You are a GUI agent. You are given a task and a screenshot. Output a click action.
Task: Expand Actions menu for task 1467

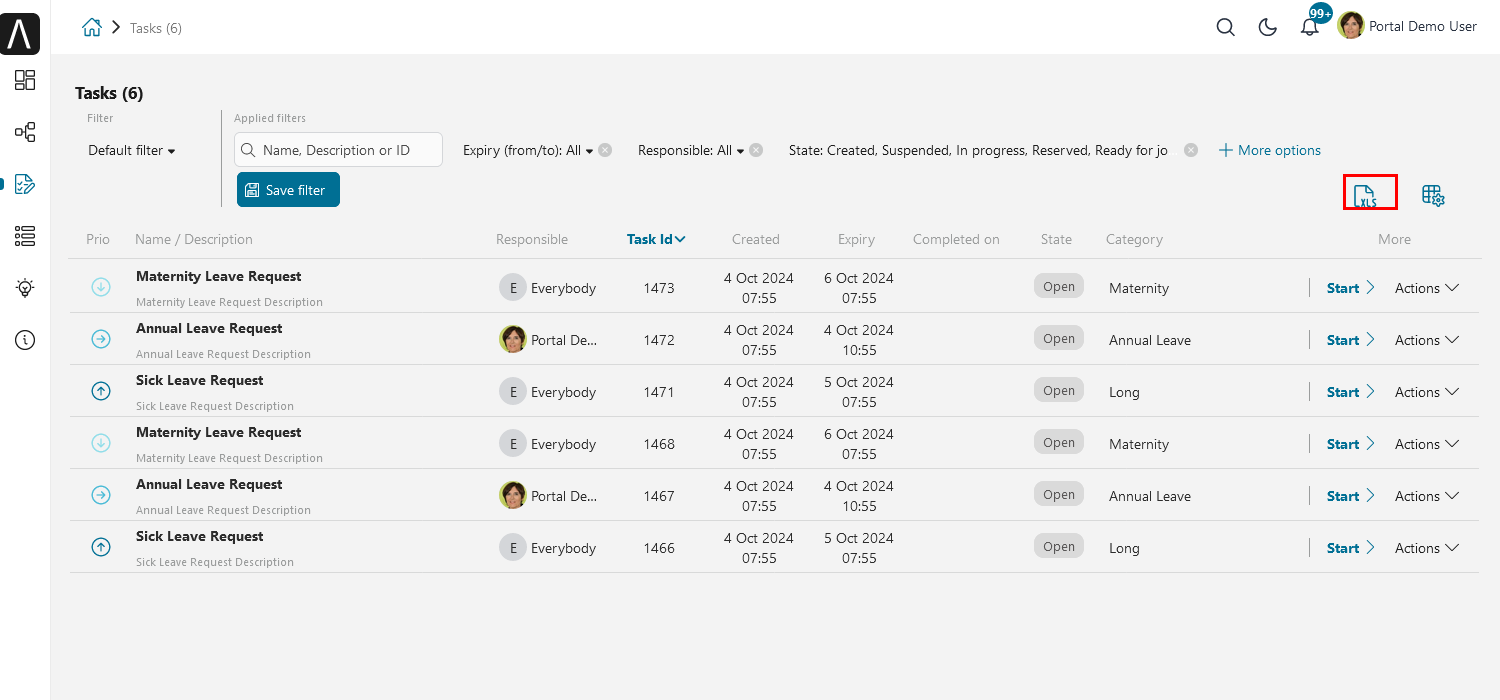point(1427,496)
